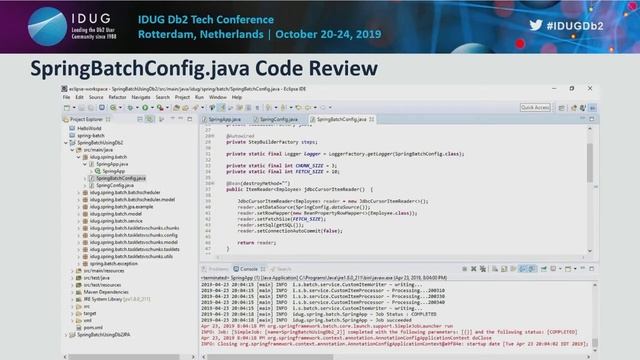This screenshot has width=640, height=360.
Task: Toggle Word Wrap in Console toolbar
Action: (513, 269)
